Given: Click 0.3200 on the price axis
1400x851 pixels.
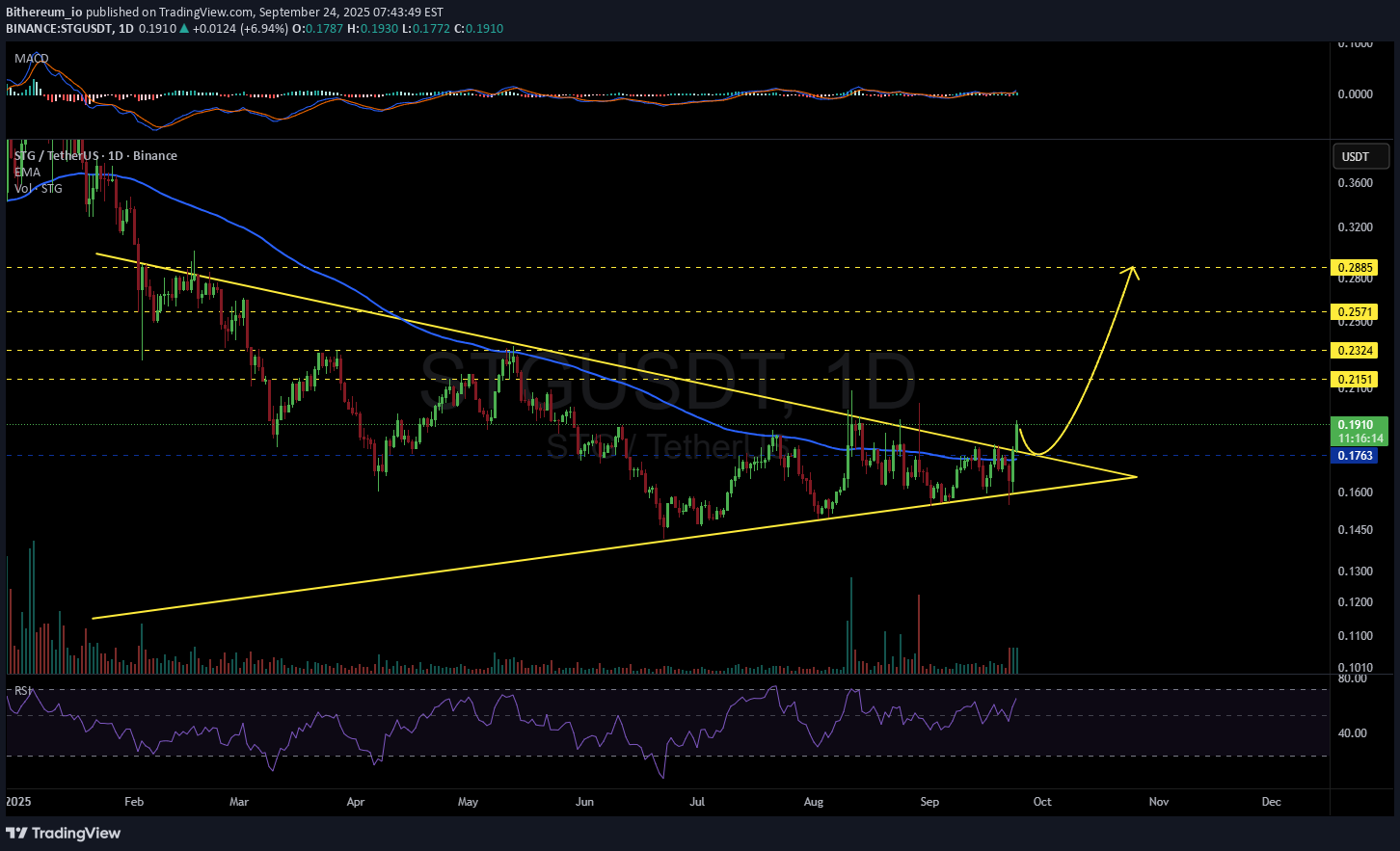Looking at the screenshot, I should (1356, 227).
